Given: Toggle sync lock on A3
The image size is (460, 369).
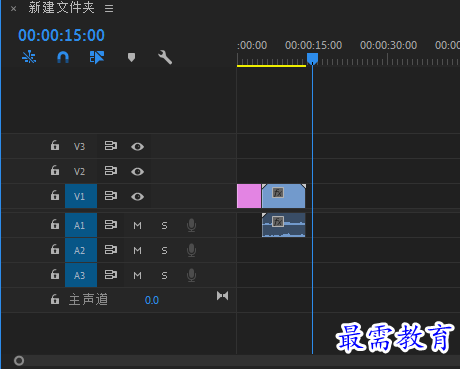Looking at the screenshot, I should point(111,275).
